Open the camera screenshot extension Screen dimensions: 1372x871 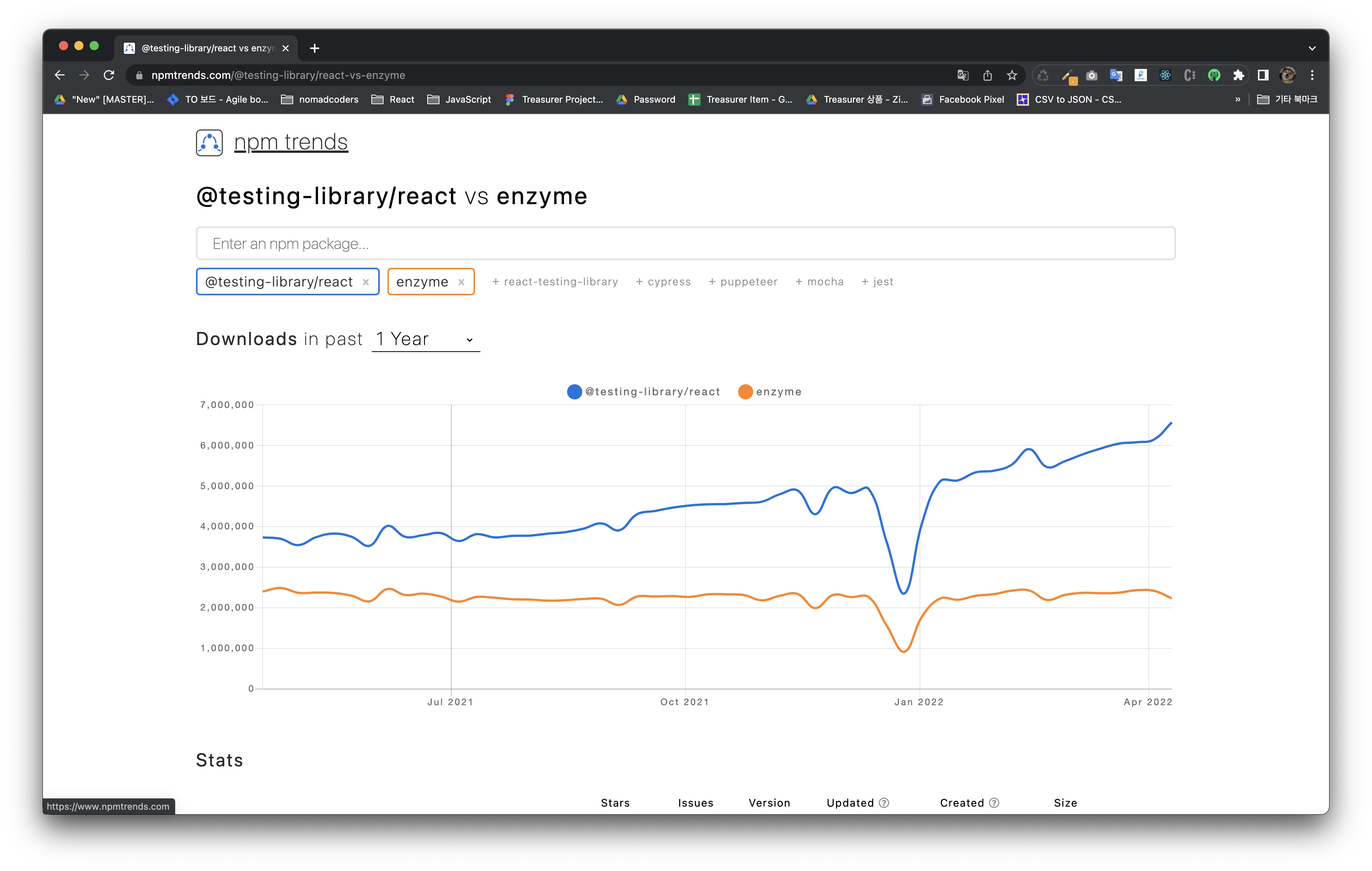click(x=1092, y=75)
